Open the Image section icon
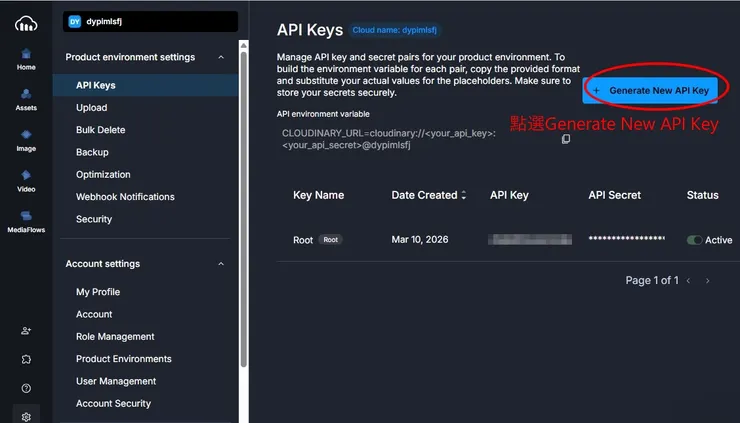The height and width of the screenshot is (423, 740). tap(26, 135)
